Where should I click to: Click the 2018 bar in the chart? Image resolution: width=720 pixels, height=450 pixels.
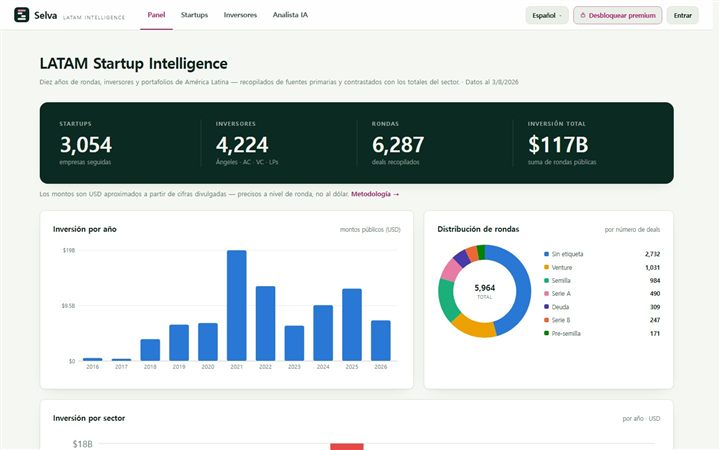150,350
